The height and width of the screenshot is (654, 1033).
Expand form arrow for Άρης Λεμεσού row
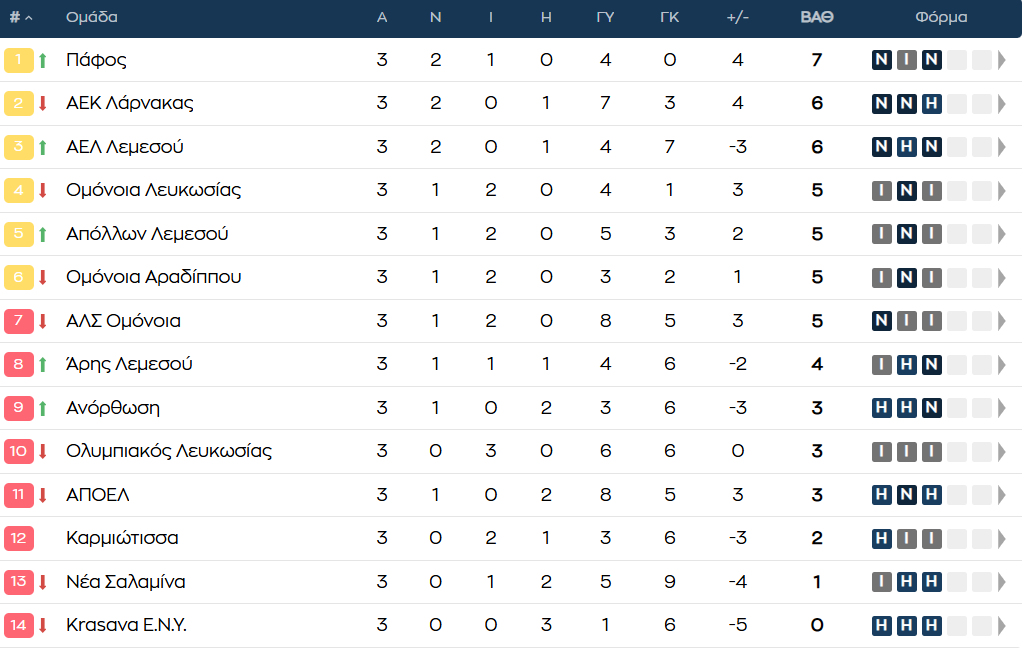(x=1002, y=364)
